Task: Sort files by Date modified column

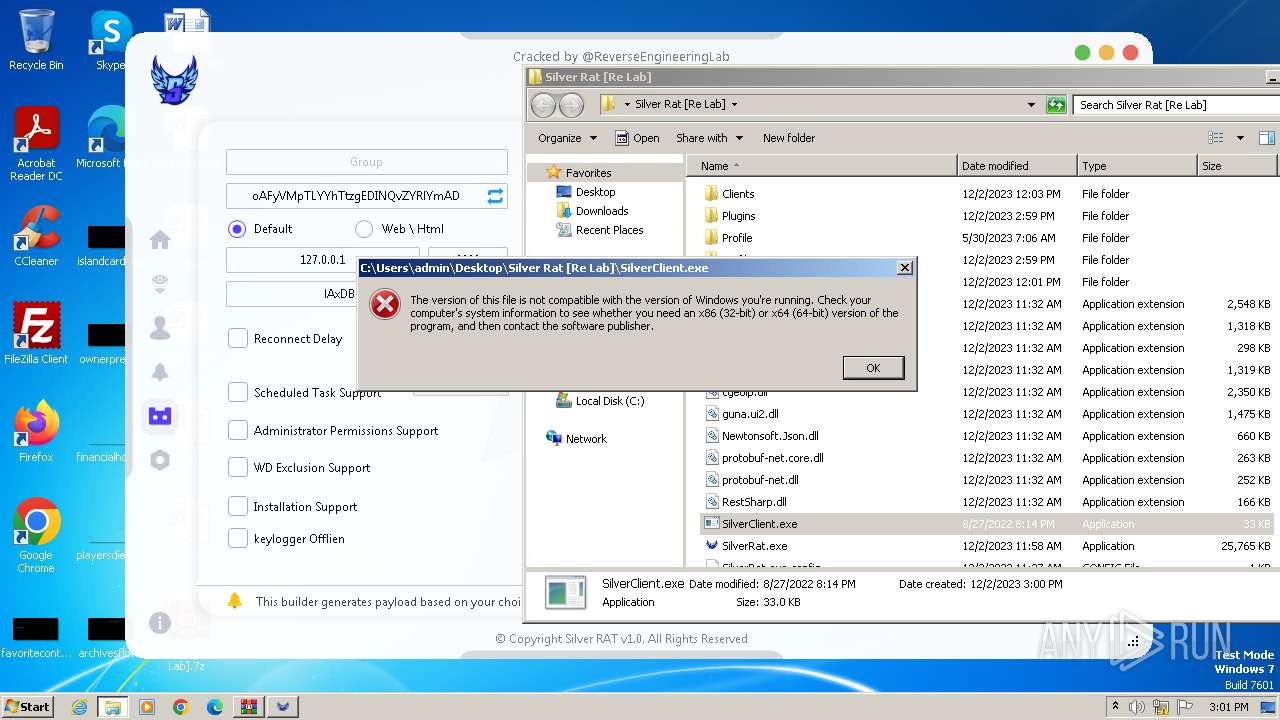Action: click(1017, 166)
